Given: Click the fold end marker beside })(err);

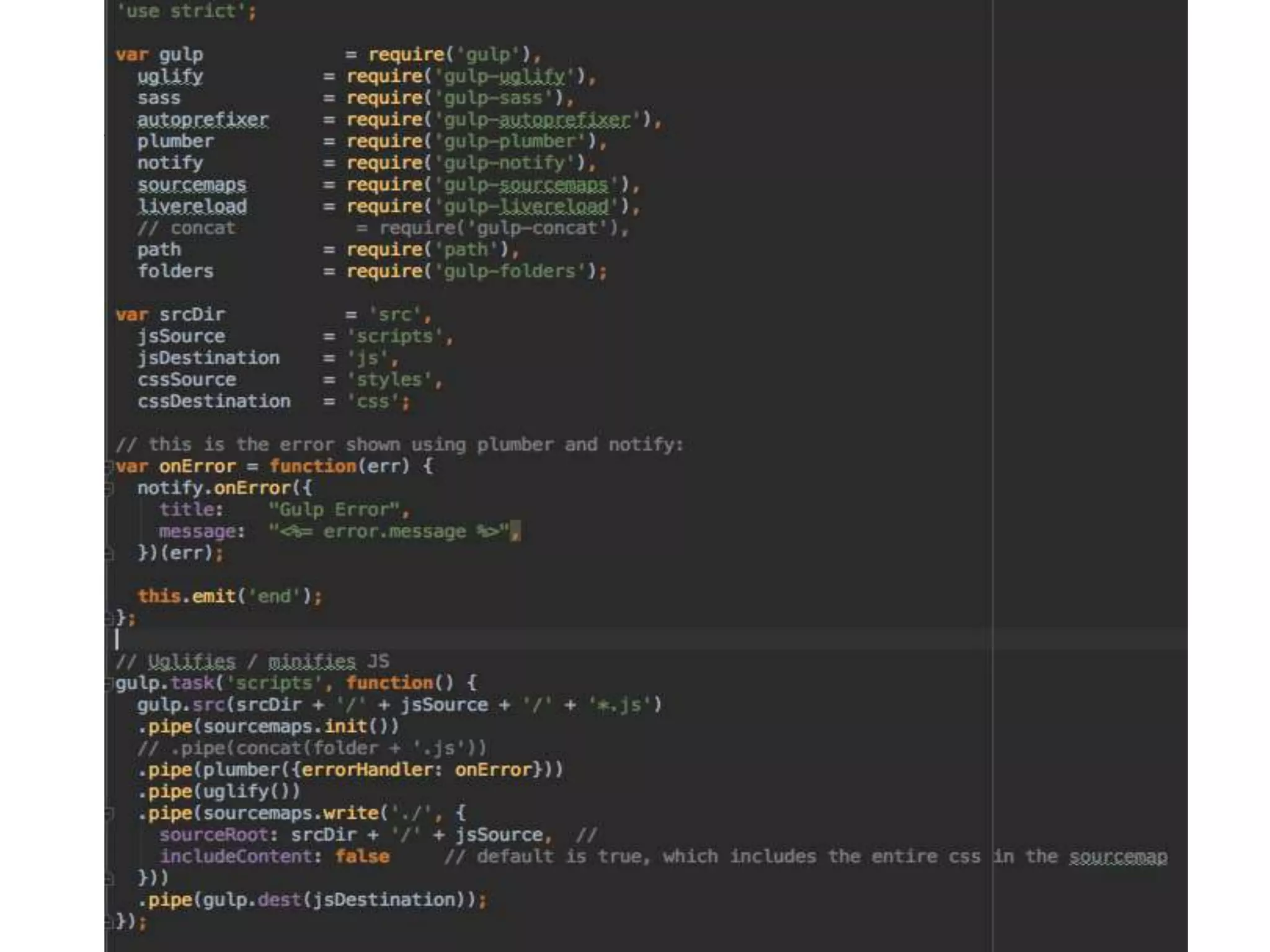Looking at the screenshot, I should (109, 553).
